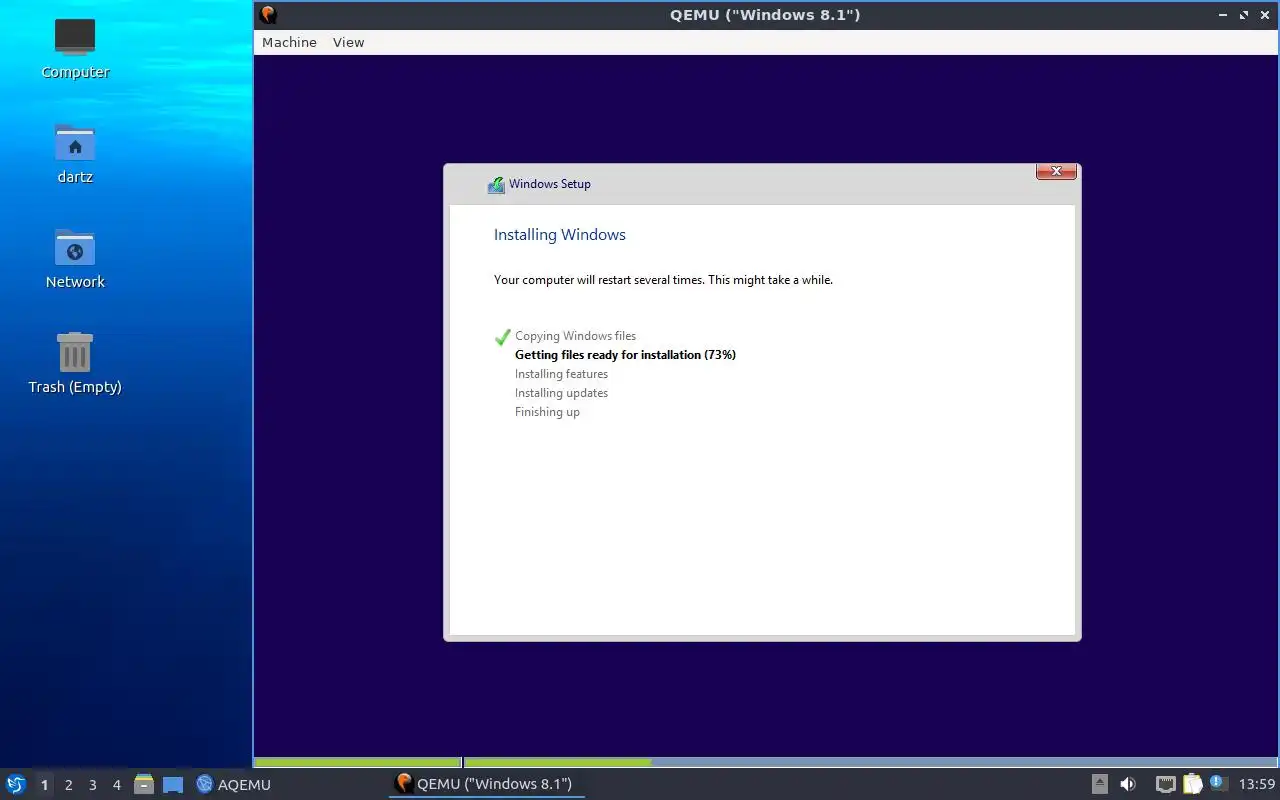The image size is (1280, 800).
Task: Open the Machine menu in QEMU
Action: tap(289, 42)
